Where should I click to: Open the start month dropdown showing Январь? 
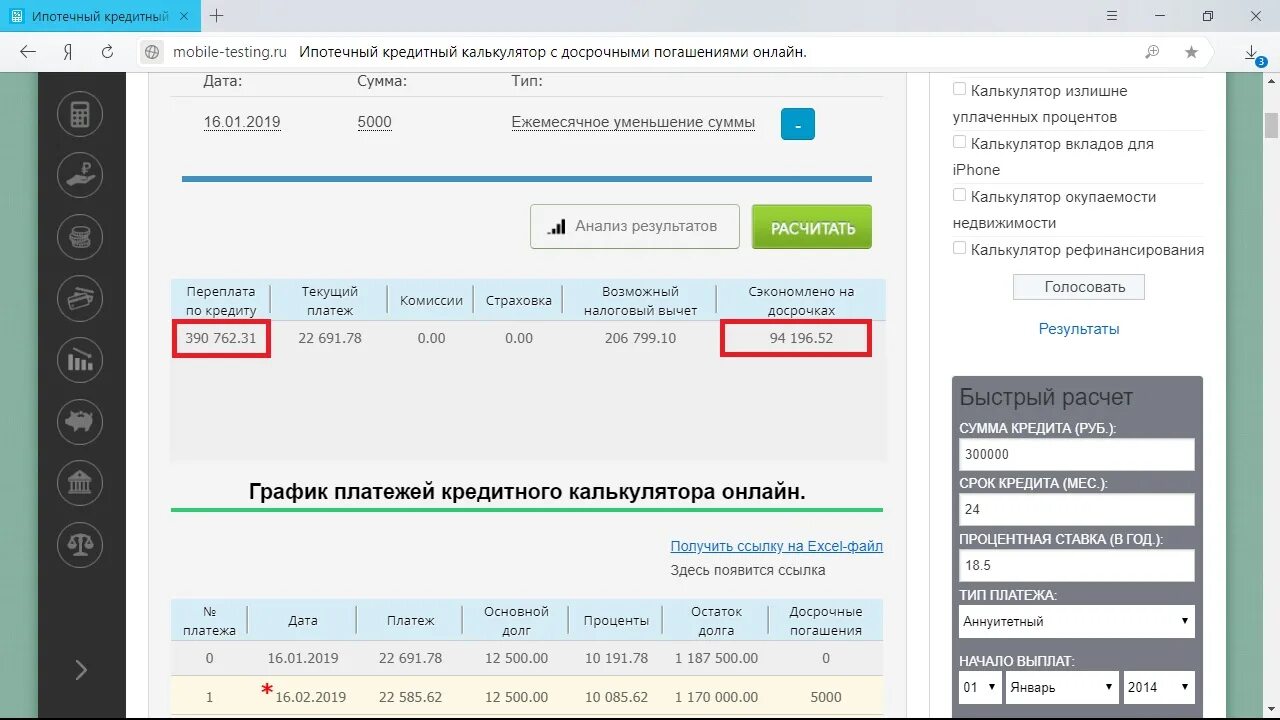click(1063, 687)
